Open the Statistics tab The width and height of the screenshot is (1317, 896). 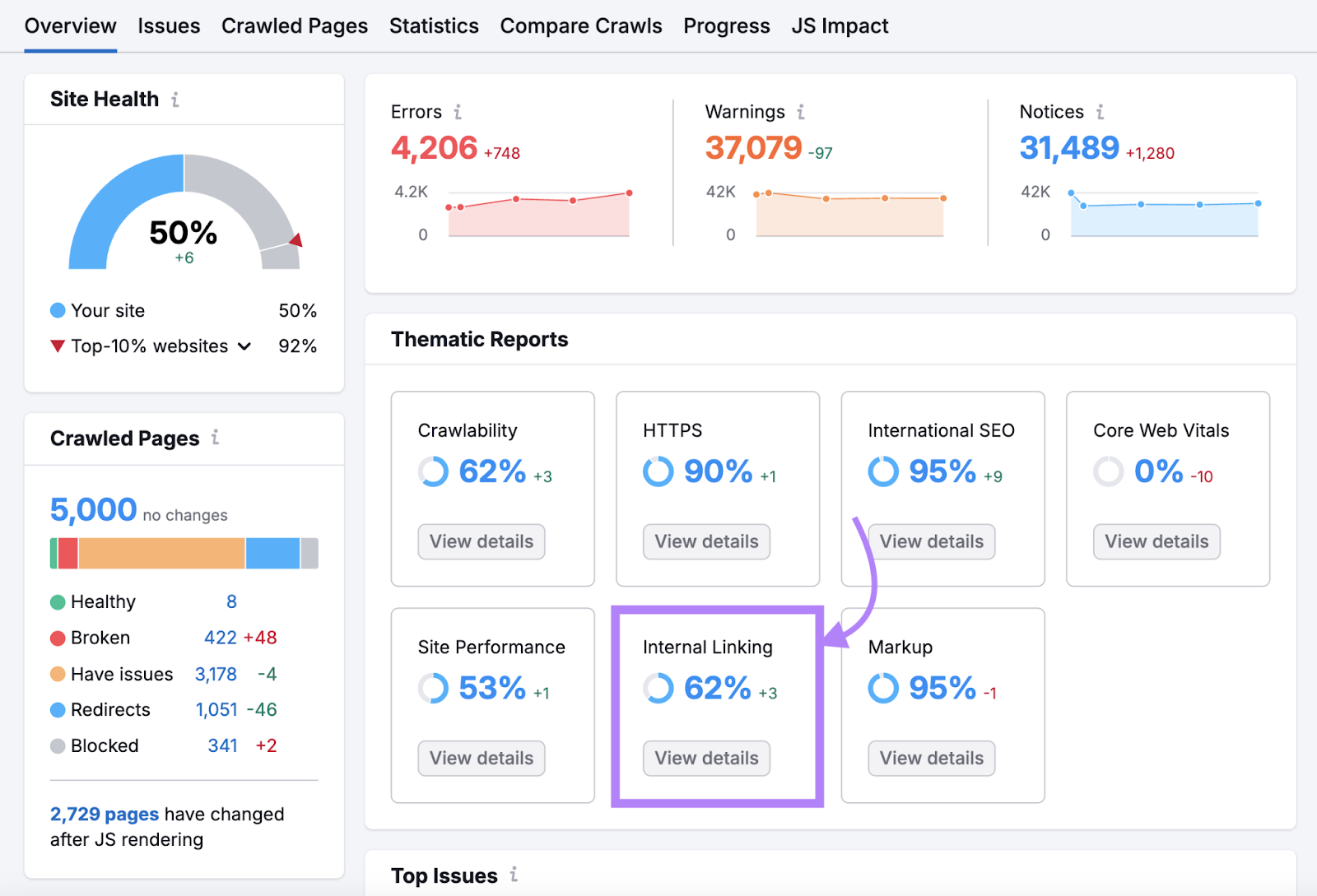coord(434,26)
